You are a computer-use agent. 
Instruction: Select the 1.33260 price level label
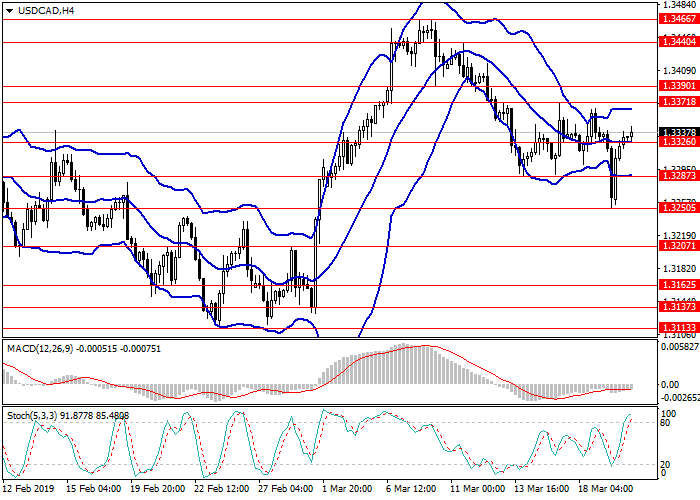click(678, 142)
